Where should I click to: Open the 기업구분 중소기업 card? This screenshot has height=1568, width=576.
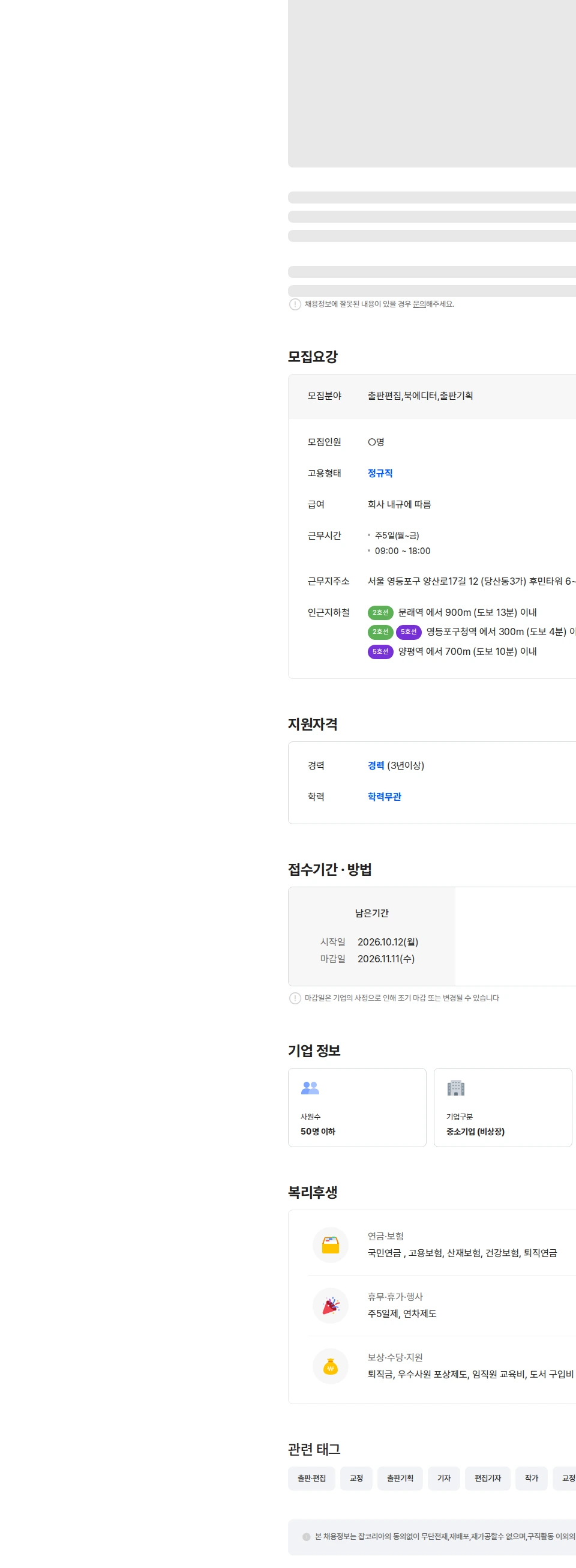[x=503, y=1107]
